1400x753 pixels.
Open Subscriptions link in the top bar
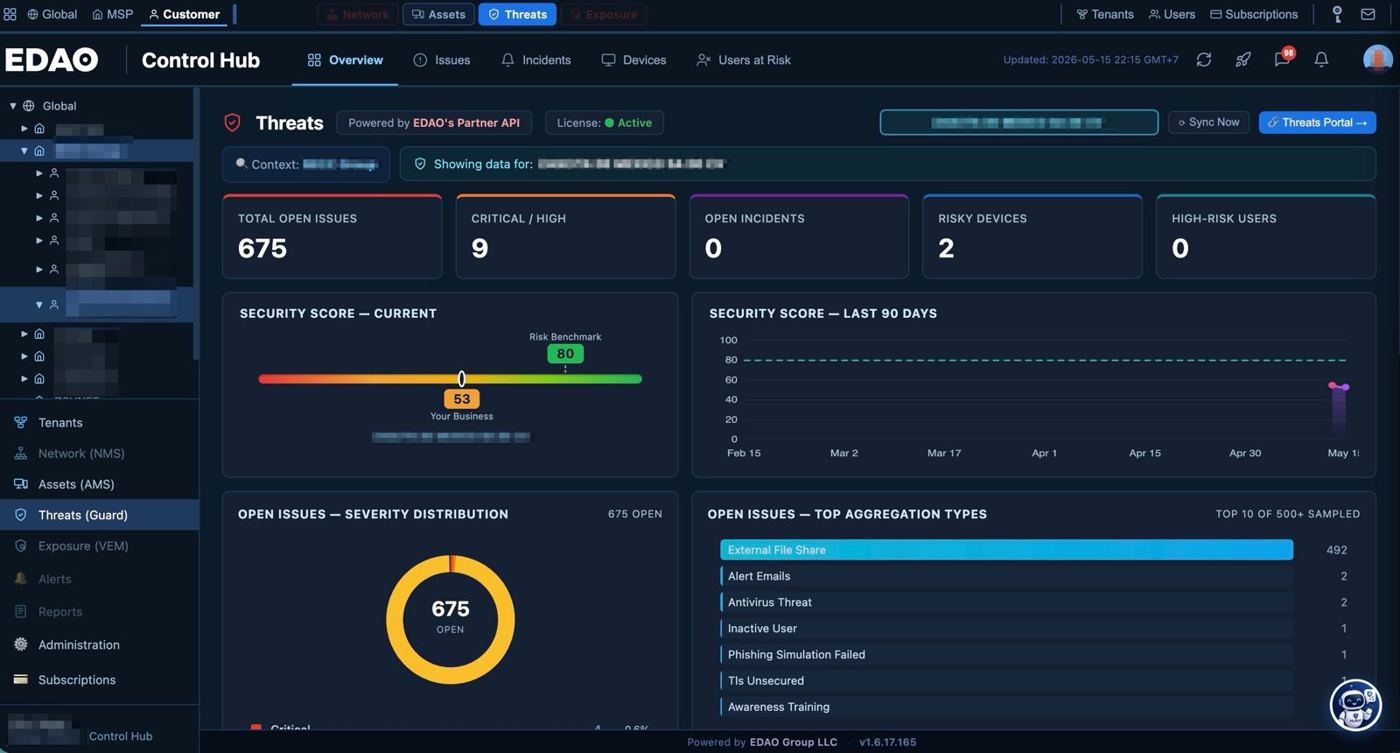[x=1254, y=14]
